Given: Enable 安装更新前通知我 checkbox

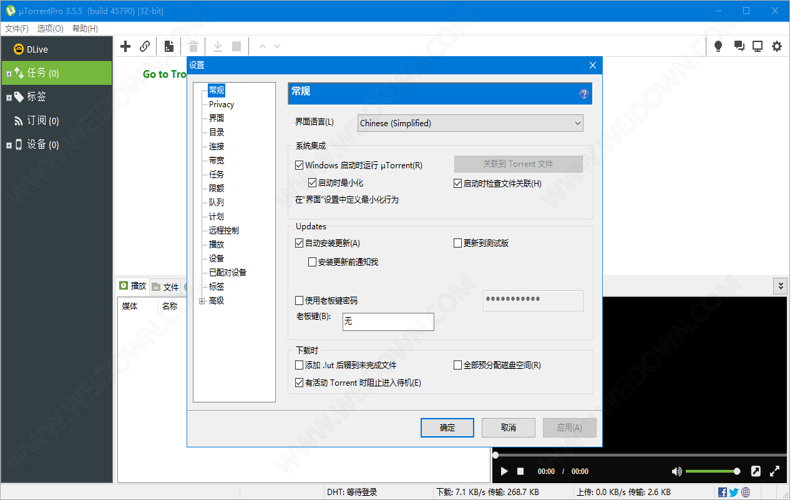Looking at the screenshot, I should pos(312,262).
